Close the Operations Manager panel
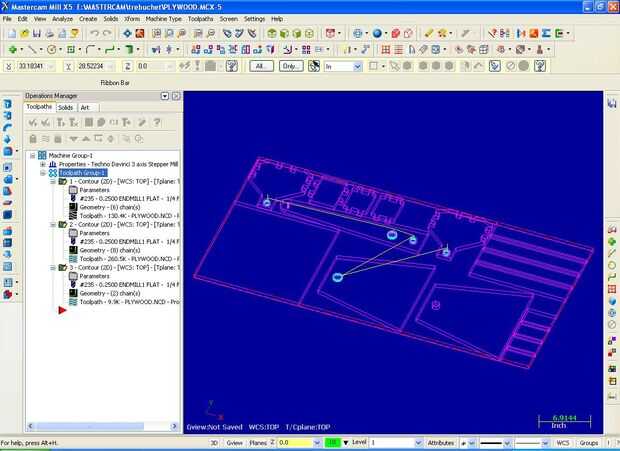 point(176,96)
